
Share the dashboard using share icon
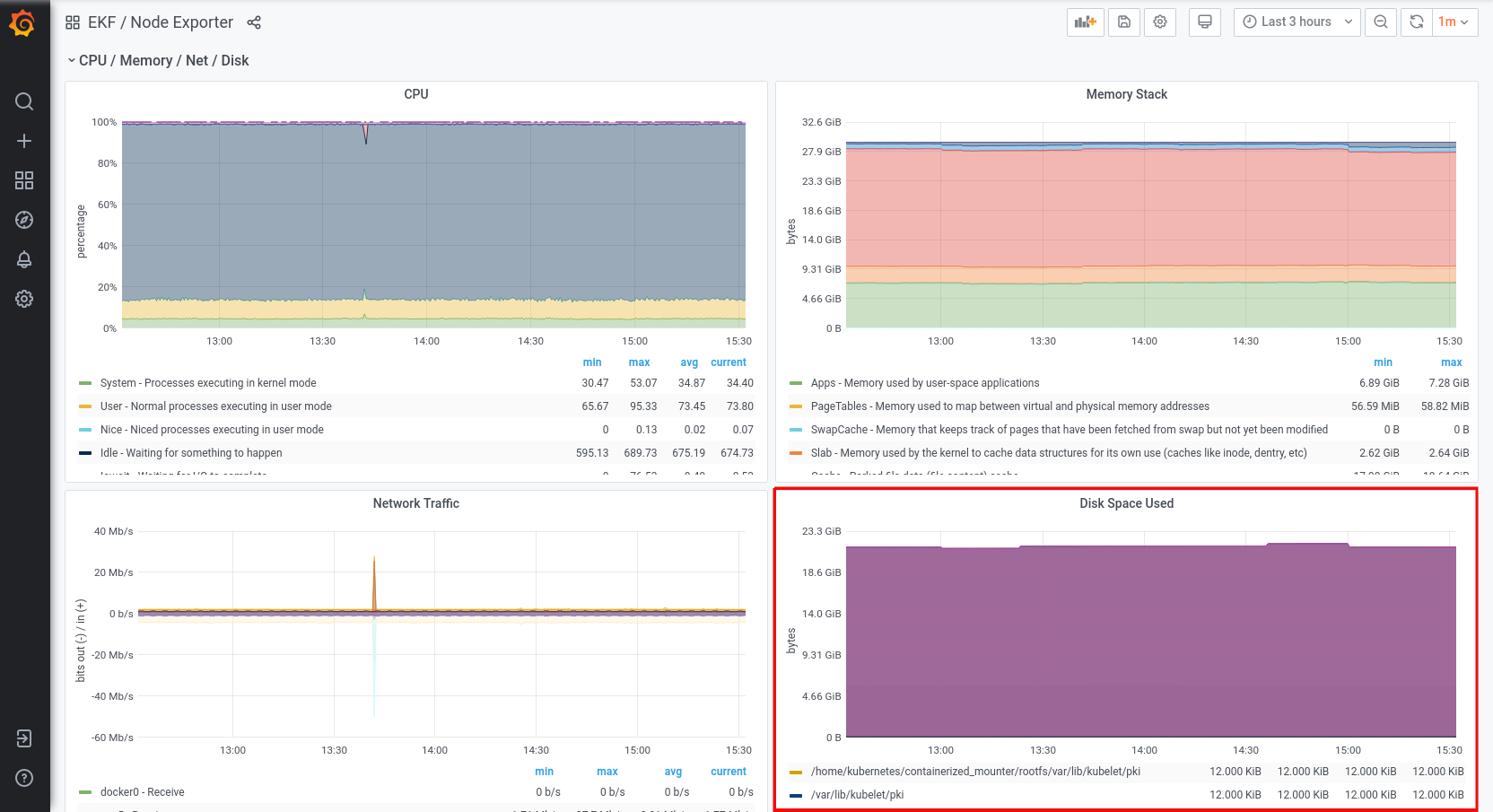click(254, 22)
